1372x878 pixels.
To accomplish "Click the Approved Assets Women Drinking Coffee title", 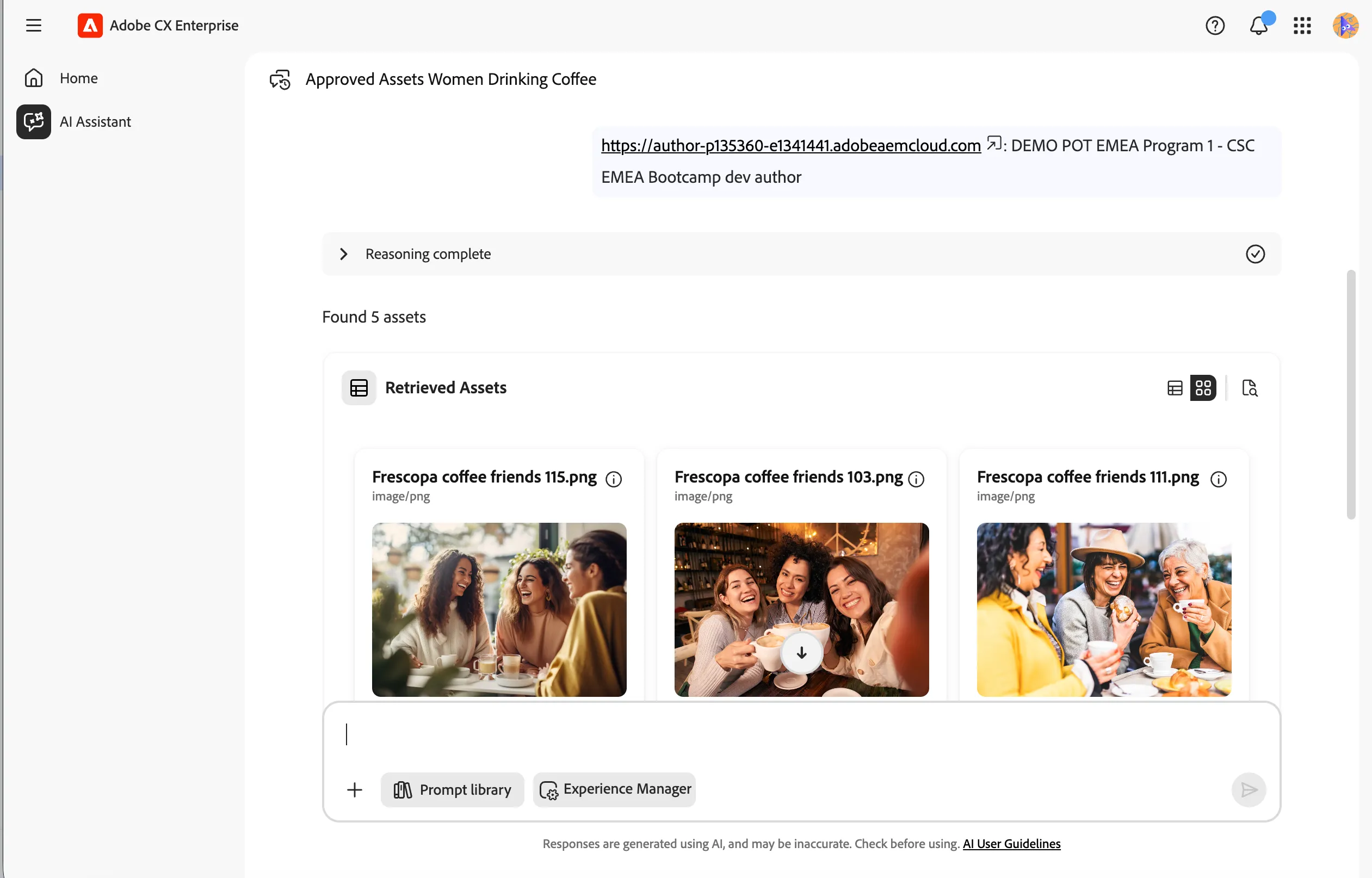I will [x=451, y=79].
